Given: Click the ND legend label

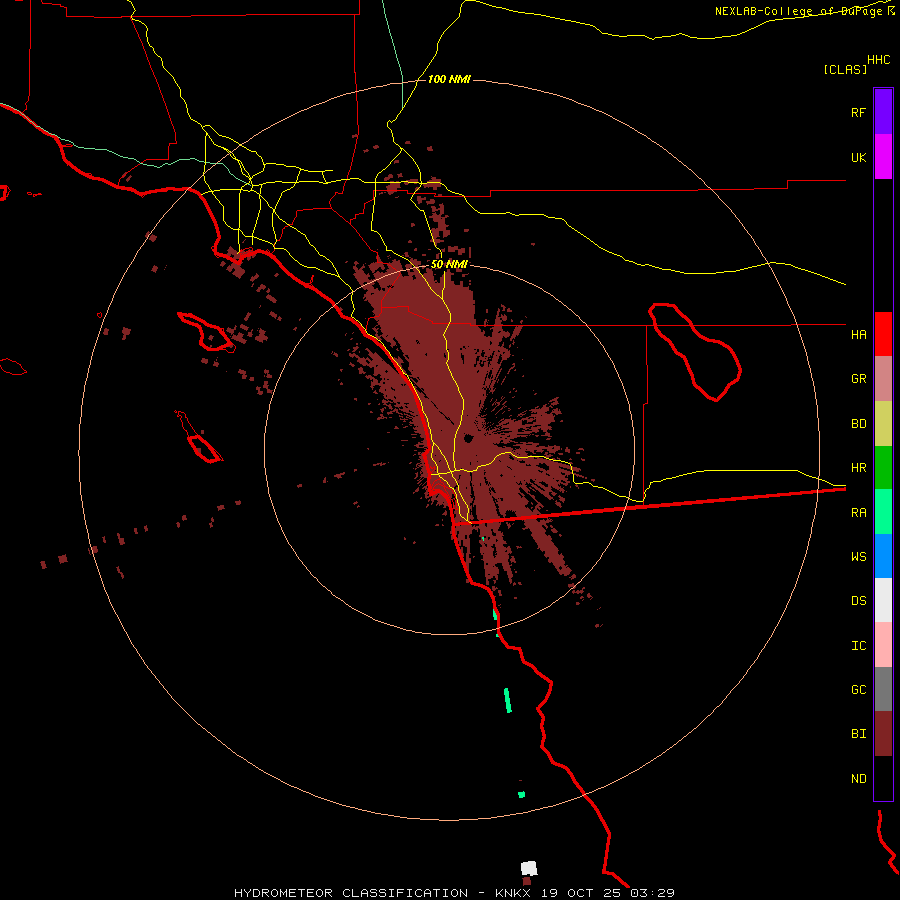Looking at the screenshot, I should pos(858,779).
